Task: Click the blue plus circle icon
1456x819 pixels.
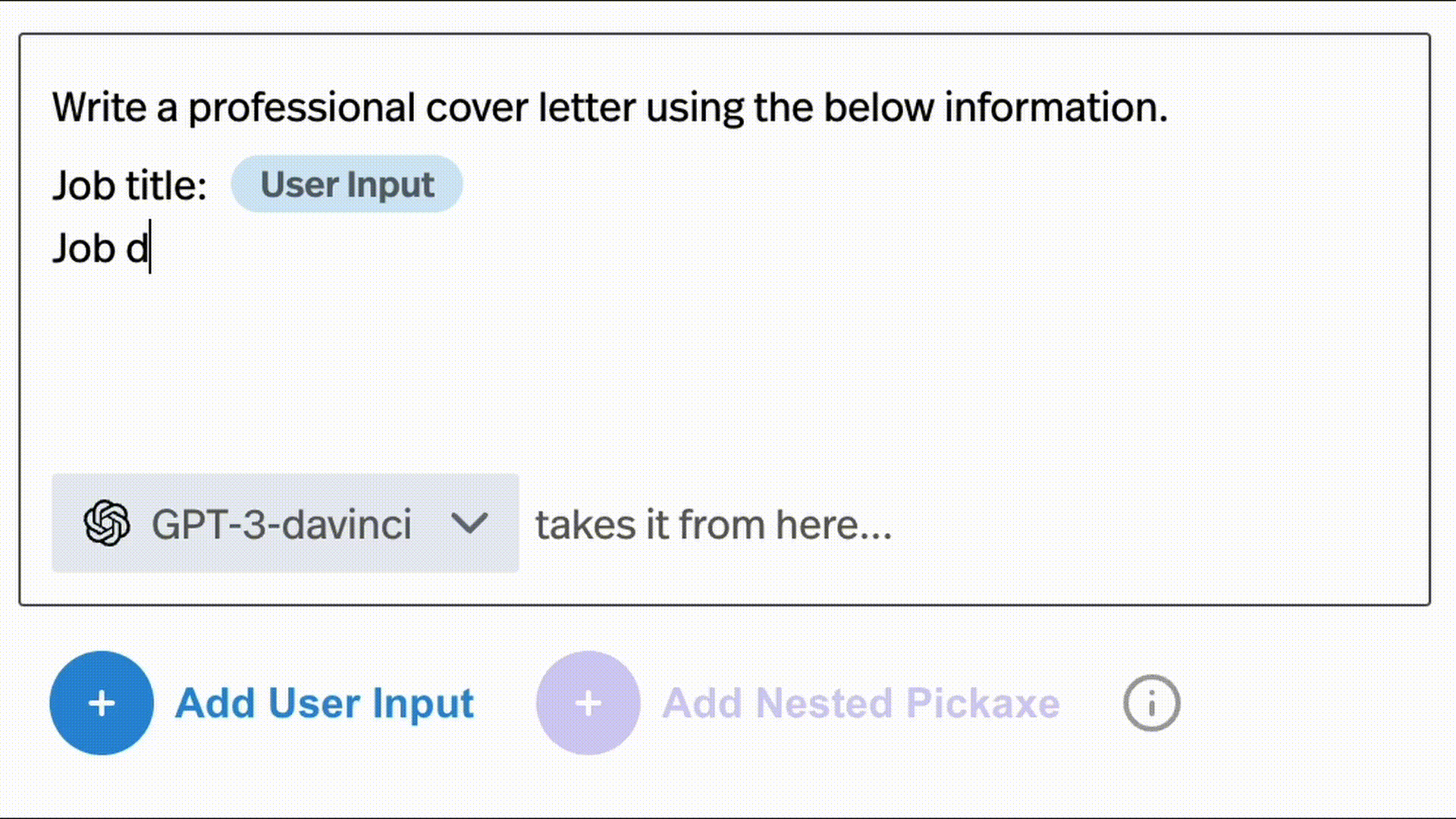Action: 102,703
